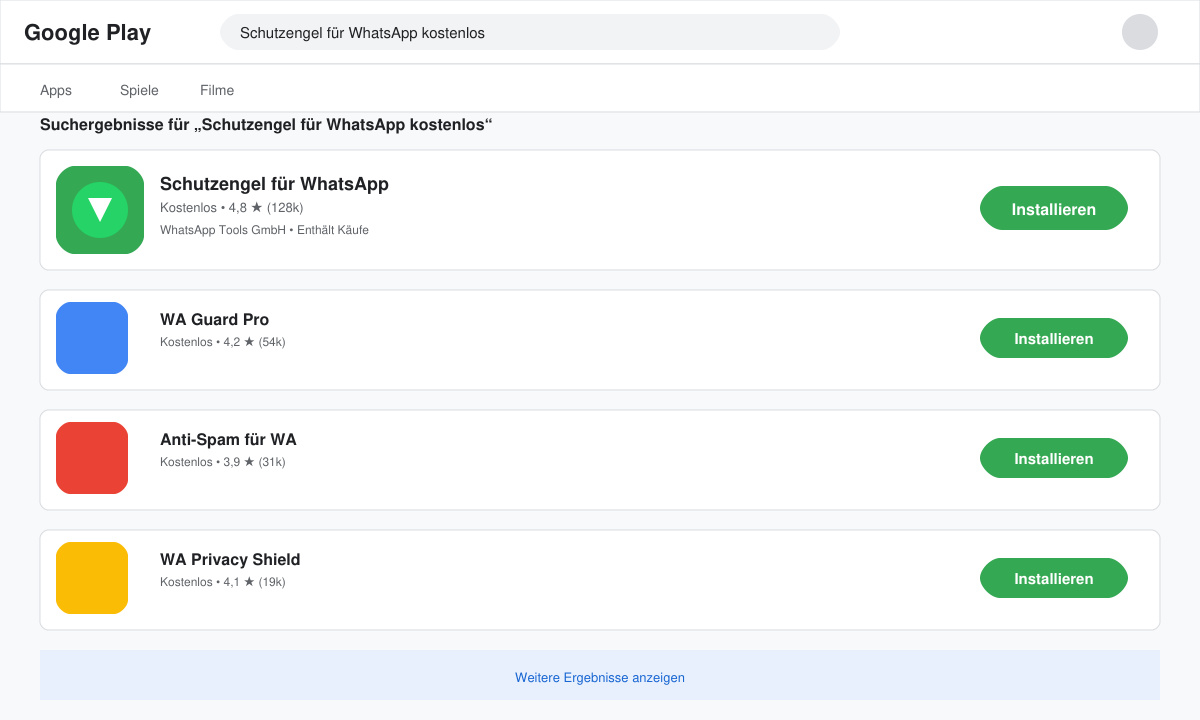Open the WA Guard Pro title
This screenshot has width=1200, height=720.
pyautogui.click(x=214, y=320)
